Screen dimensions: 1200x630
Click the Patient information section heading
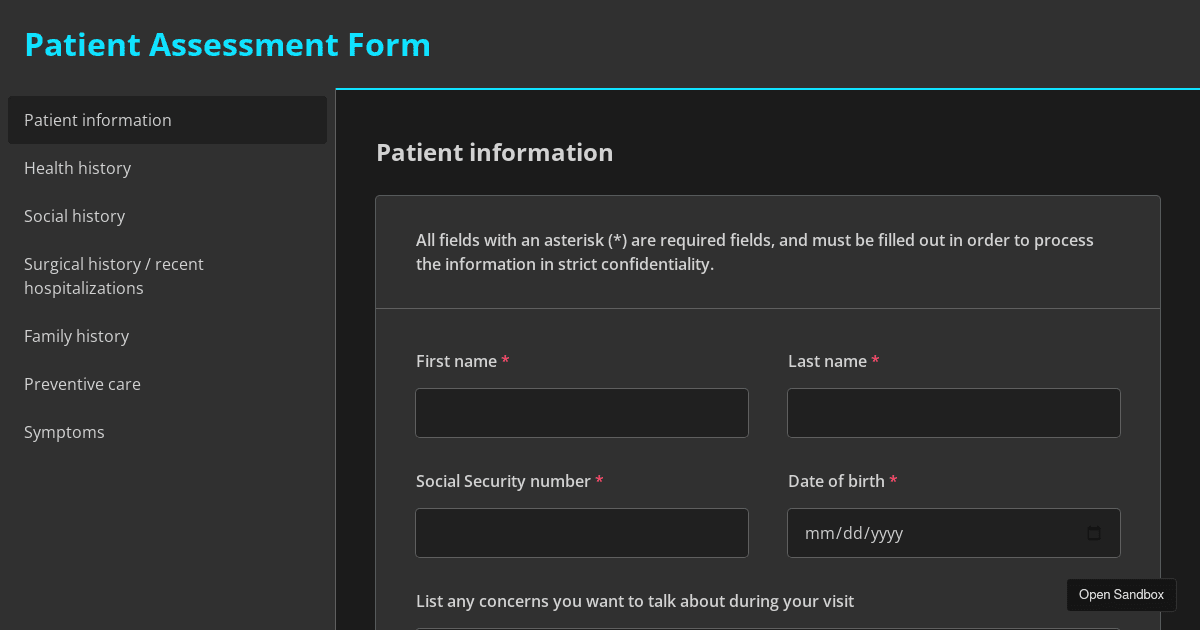(495, 153)
